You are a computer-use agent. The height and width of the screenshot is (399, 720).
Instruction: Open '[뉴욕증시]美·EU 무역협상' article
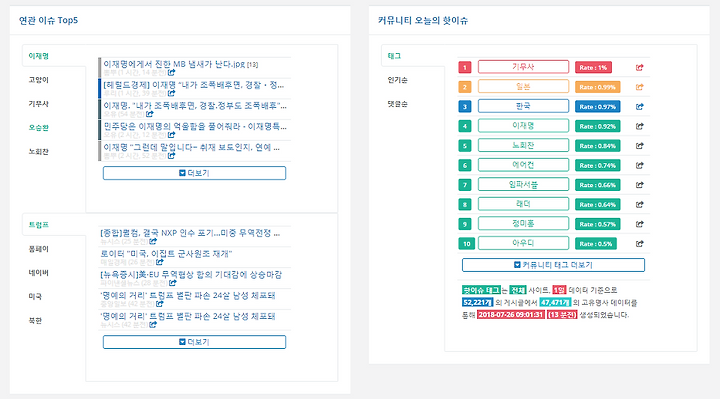(x=191, y=275)
